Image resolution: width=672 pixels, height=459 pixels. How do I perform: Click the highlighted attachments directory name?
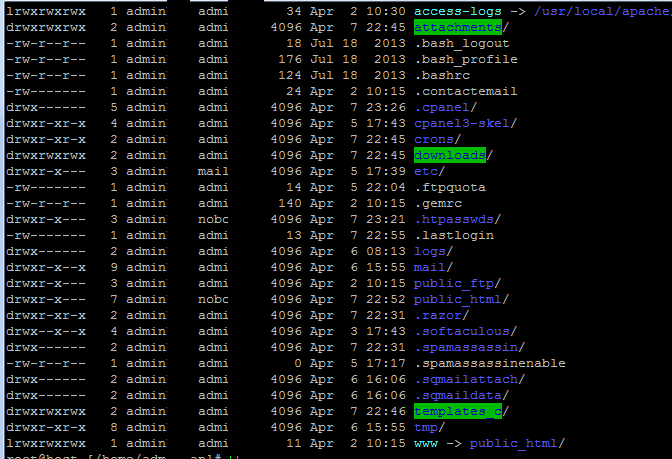[x=458, y=27]
